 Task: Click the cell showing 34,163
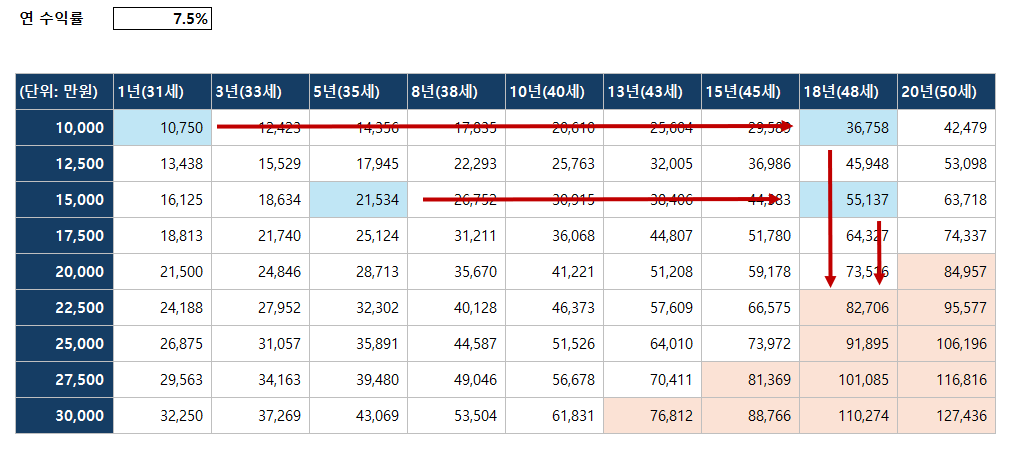tap(260, 380)
